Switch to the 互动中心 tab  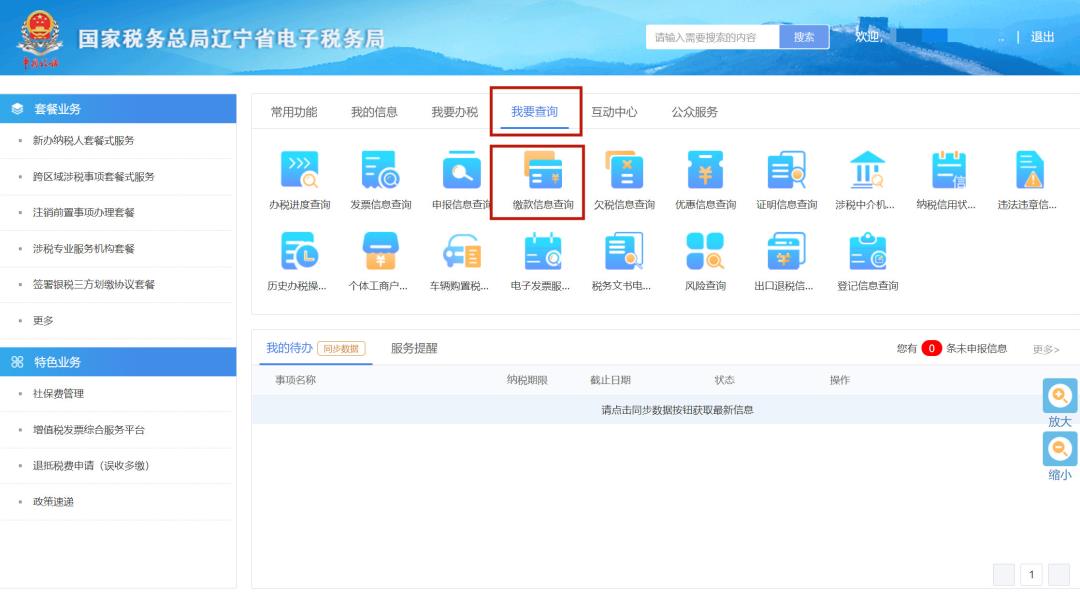[614, 112]
